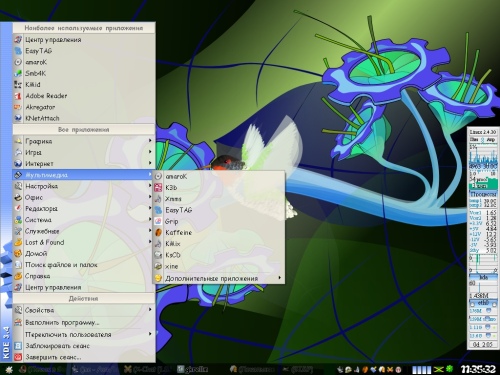Open Центр управления below the Справка entry
Screen dimensions: 500x375
[x=84, y=287]
